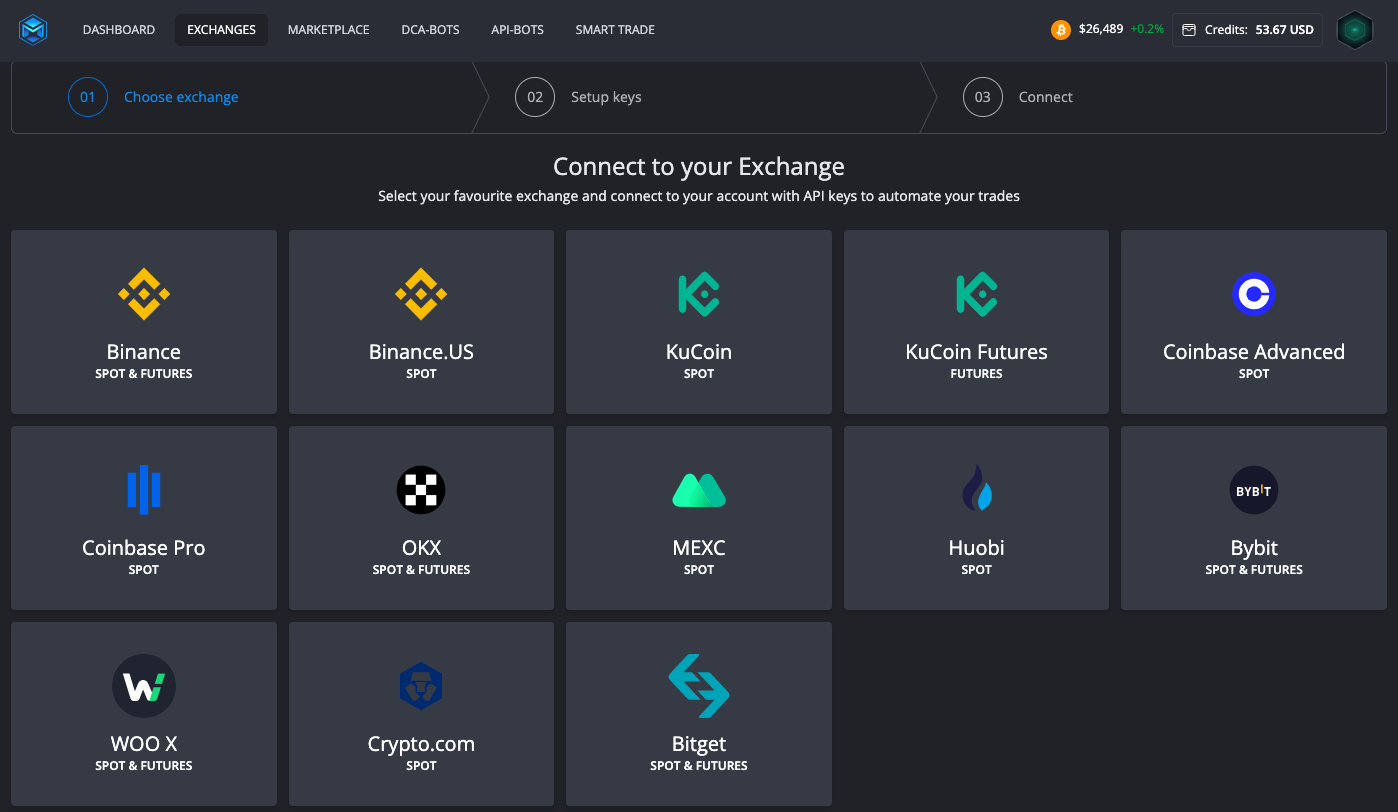Click step 01 Choose exchange
The height and width of the screenshot is (812, 1398).
[153, 97]
